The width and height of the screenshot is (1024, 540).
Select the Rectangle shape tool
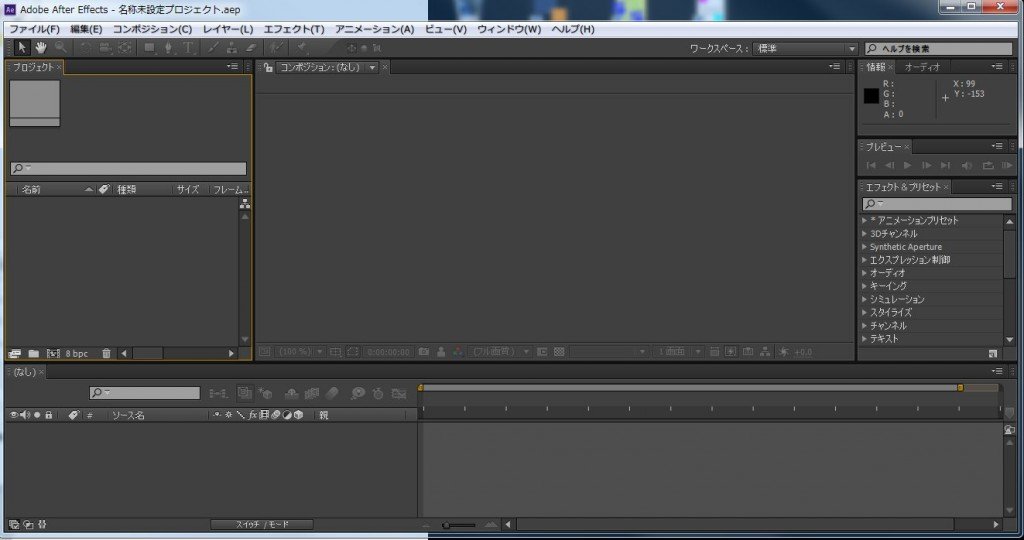tap(150, 48)
